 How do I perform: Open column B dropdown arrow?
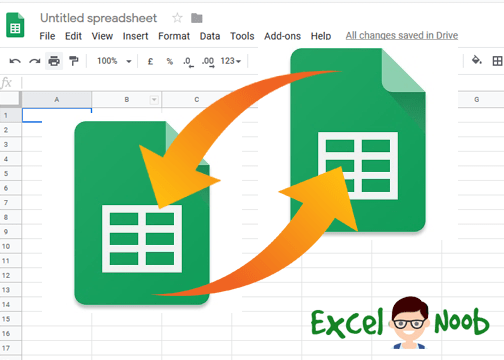click(x=154, y=100)
